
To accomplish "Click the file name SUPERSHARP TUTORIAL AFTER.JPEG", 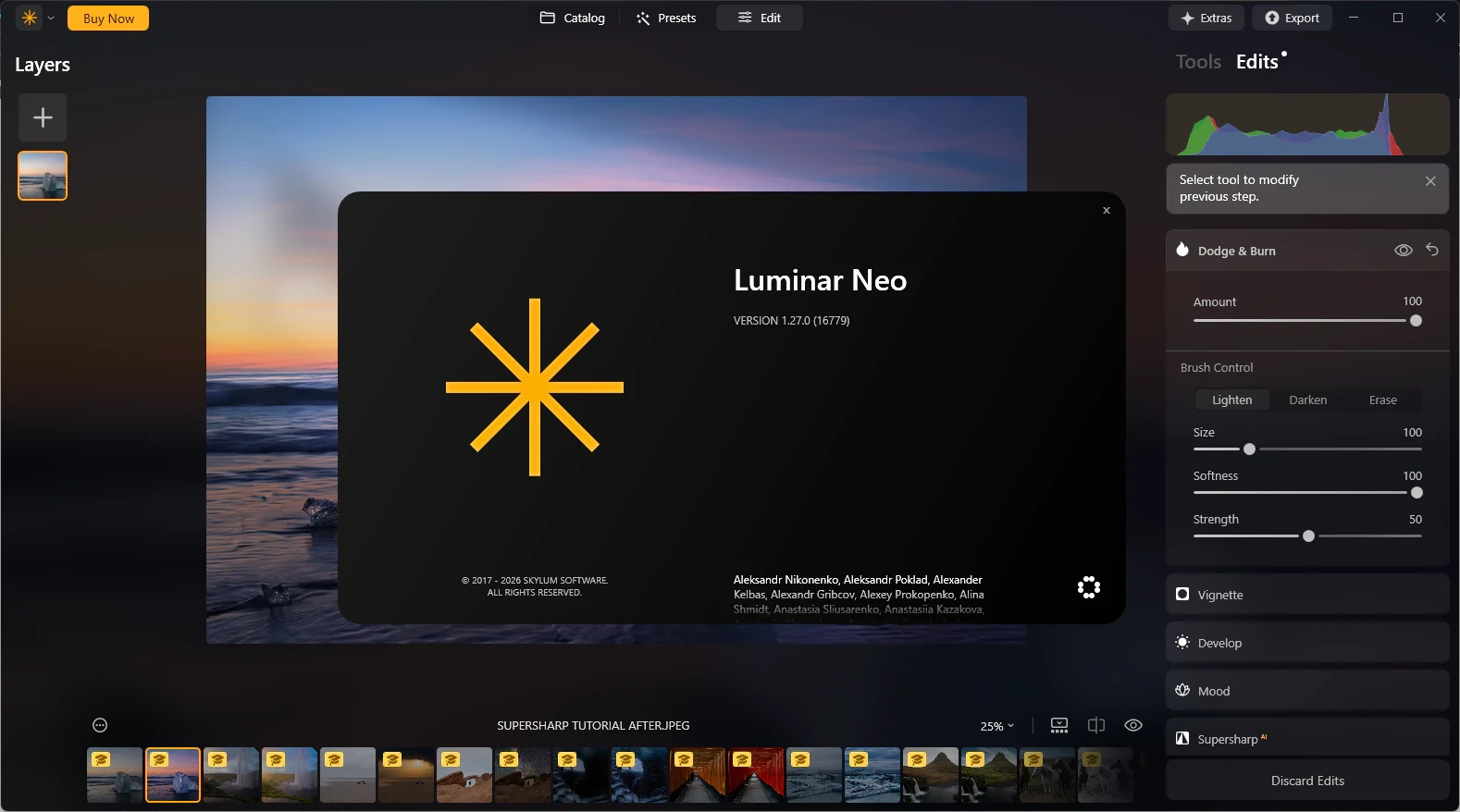I will click(593, 726).
